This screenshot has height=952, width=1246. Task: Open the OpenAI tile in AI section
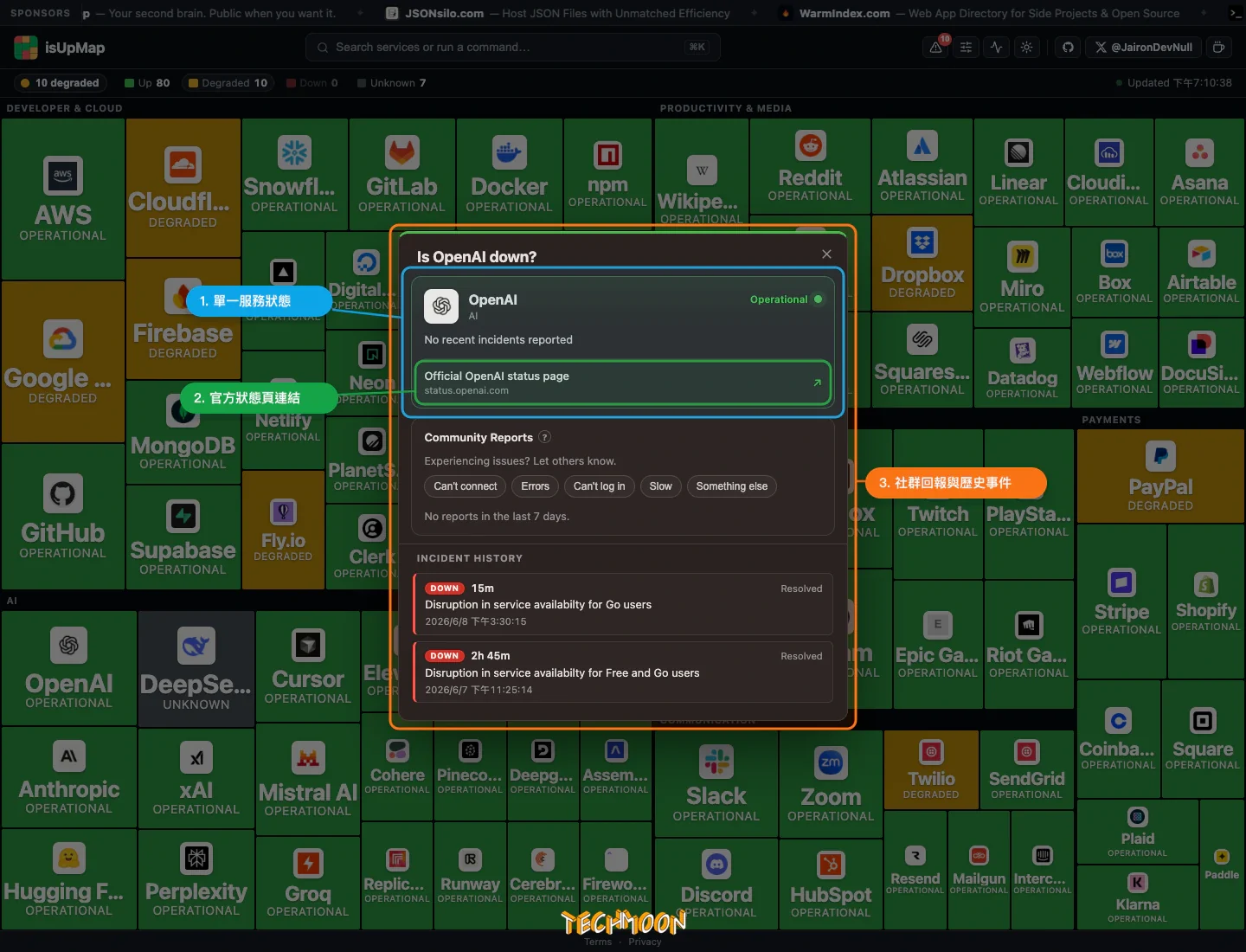point(69,668)
